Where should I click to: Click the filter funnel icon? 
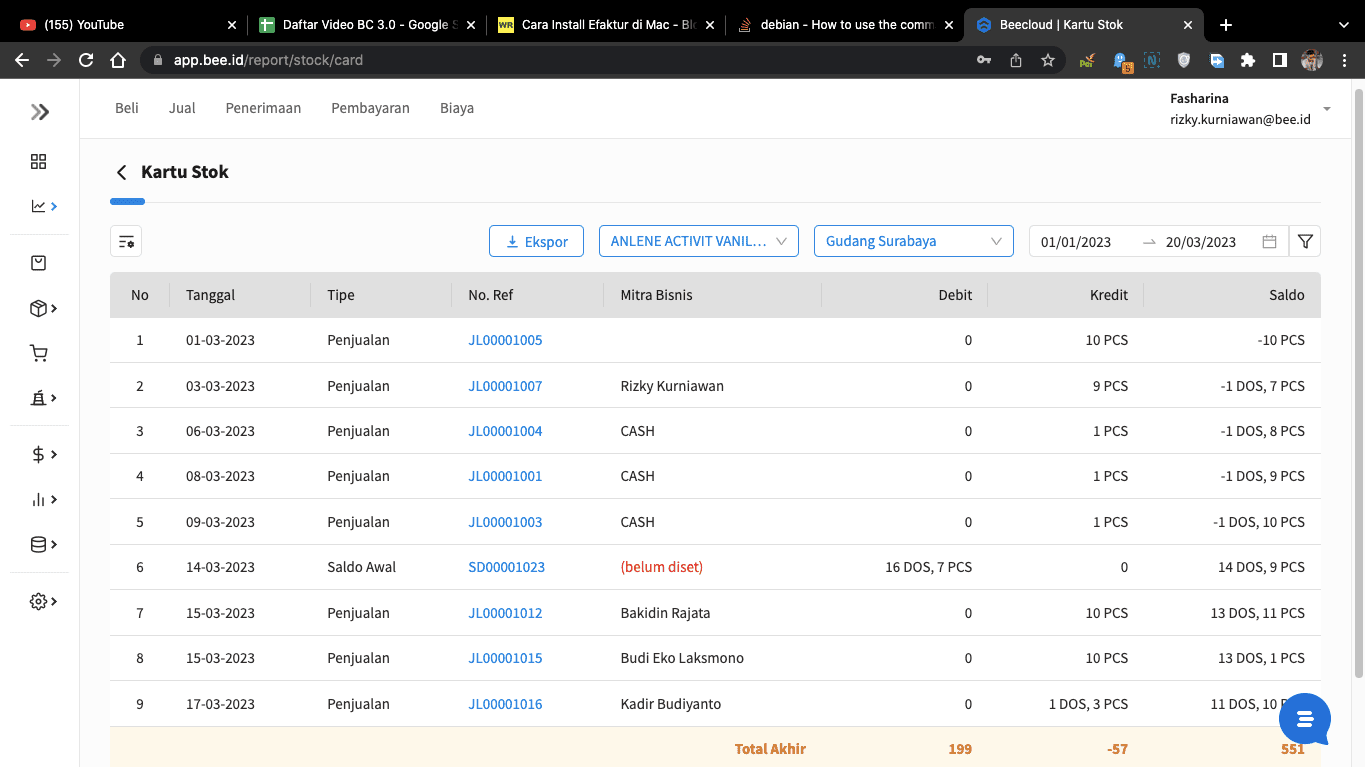click(1305, 241)
